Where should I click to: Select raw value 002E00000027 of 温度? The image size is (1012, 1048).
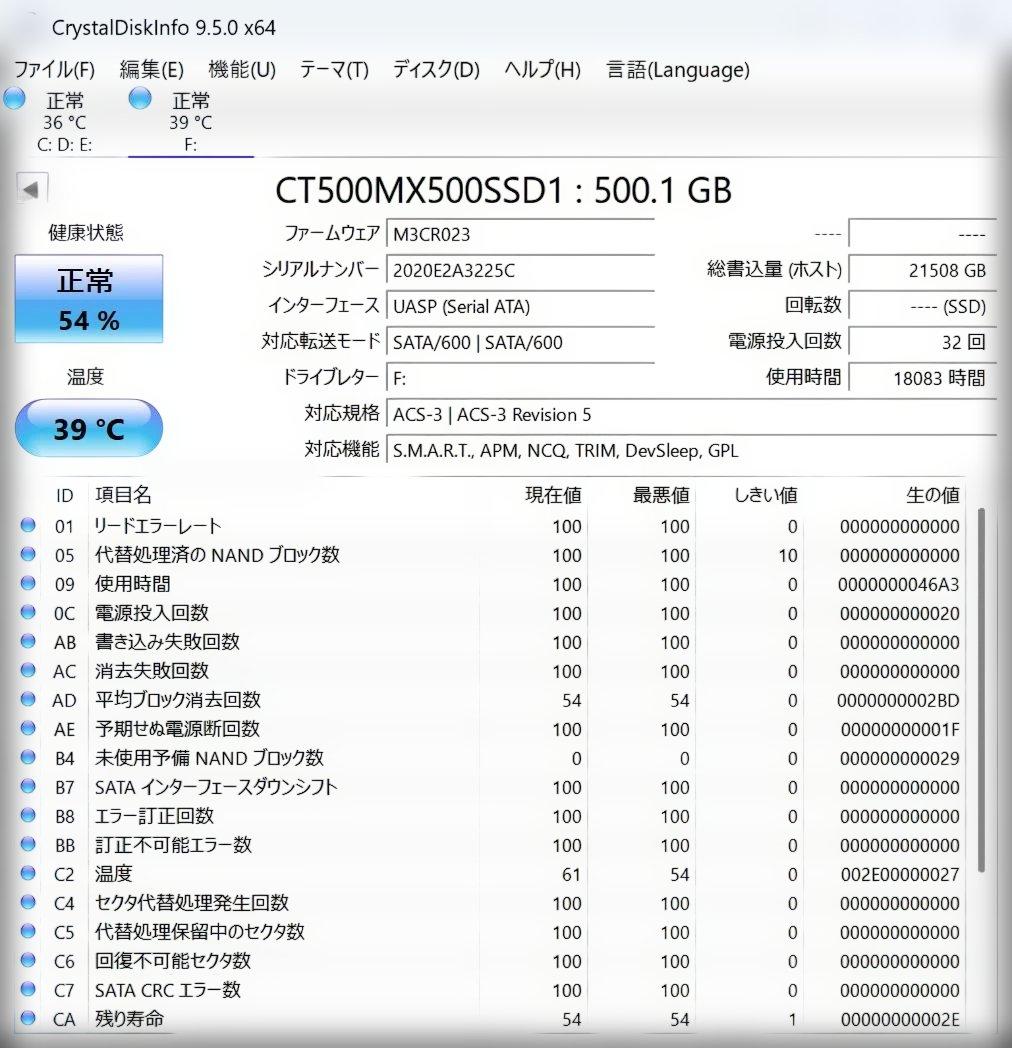pyautogui.click(x=900, y=874)
